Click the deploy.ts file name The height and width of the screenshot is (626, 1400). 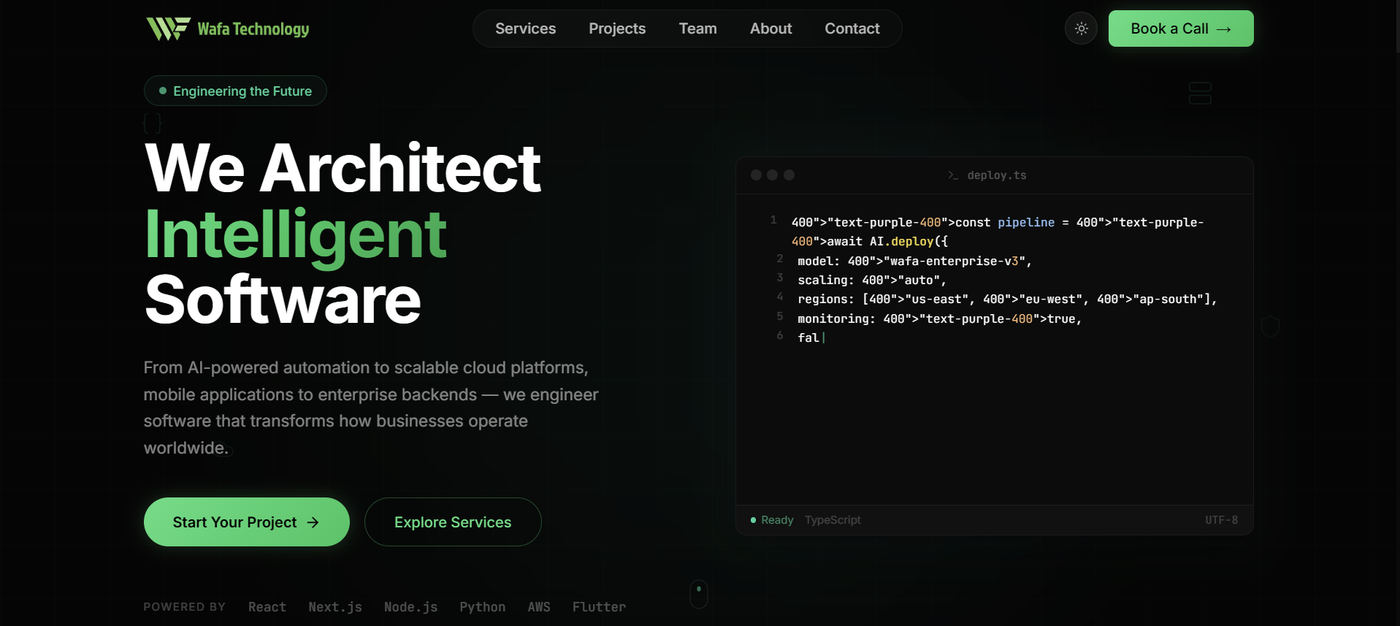(x=997, y=175)
